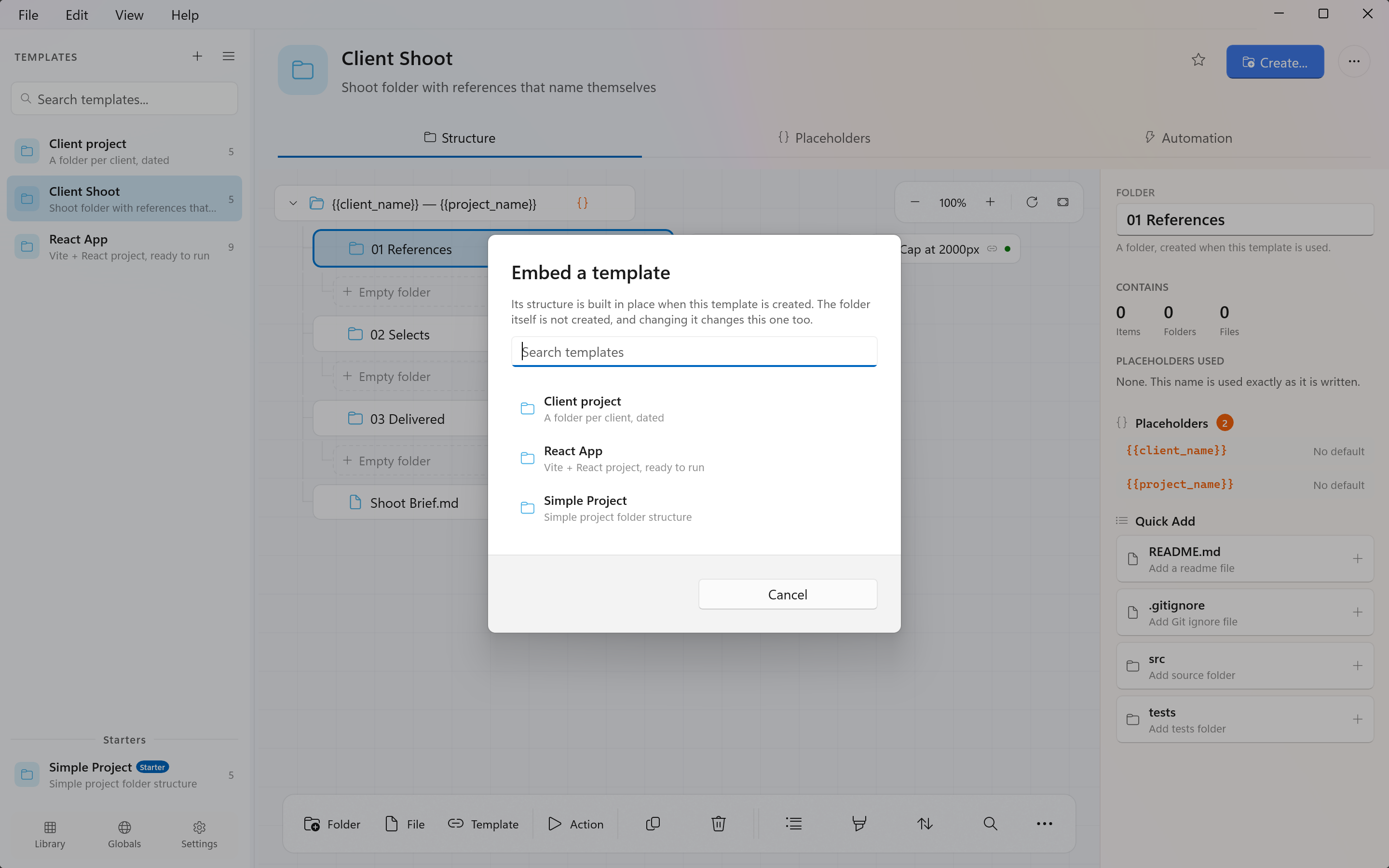Quick add README.md with its plus

click(x=1358, y=558)
